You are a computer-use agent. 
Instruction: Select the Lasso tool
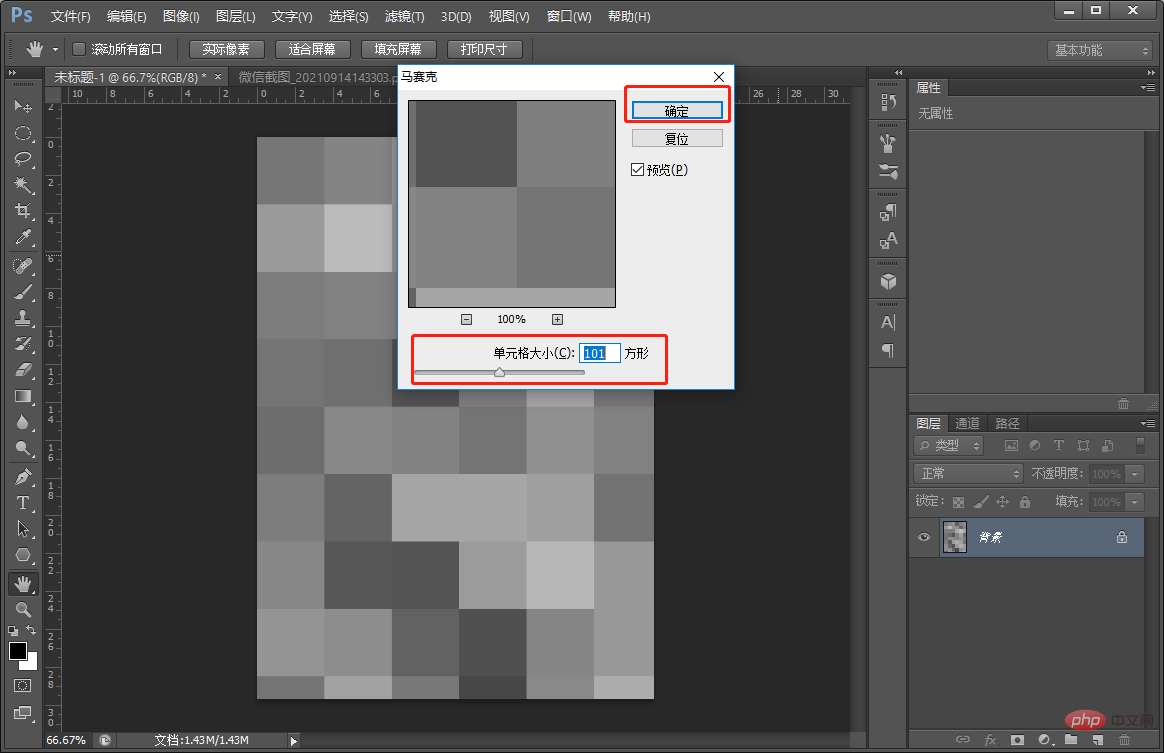pos(23,159)
